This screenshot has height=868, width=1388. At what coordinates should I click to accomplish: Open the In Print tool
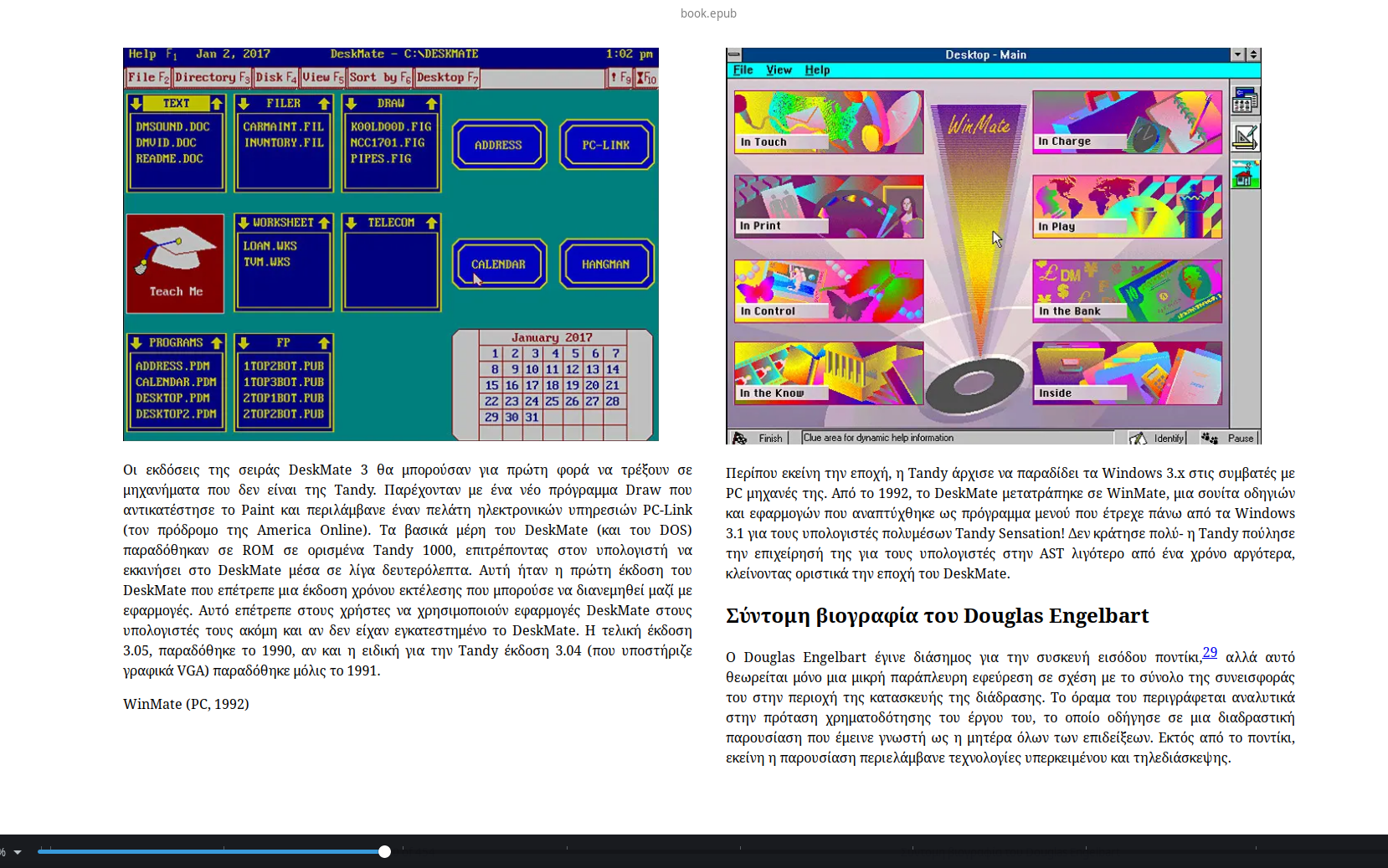(x=827, y=206)
